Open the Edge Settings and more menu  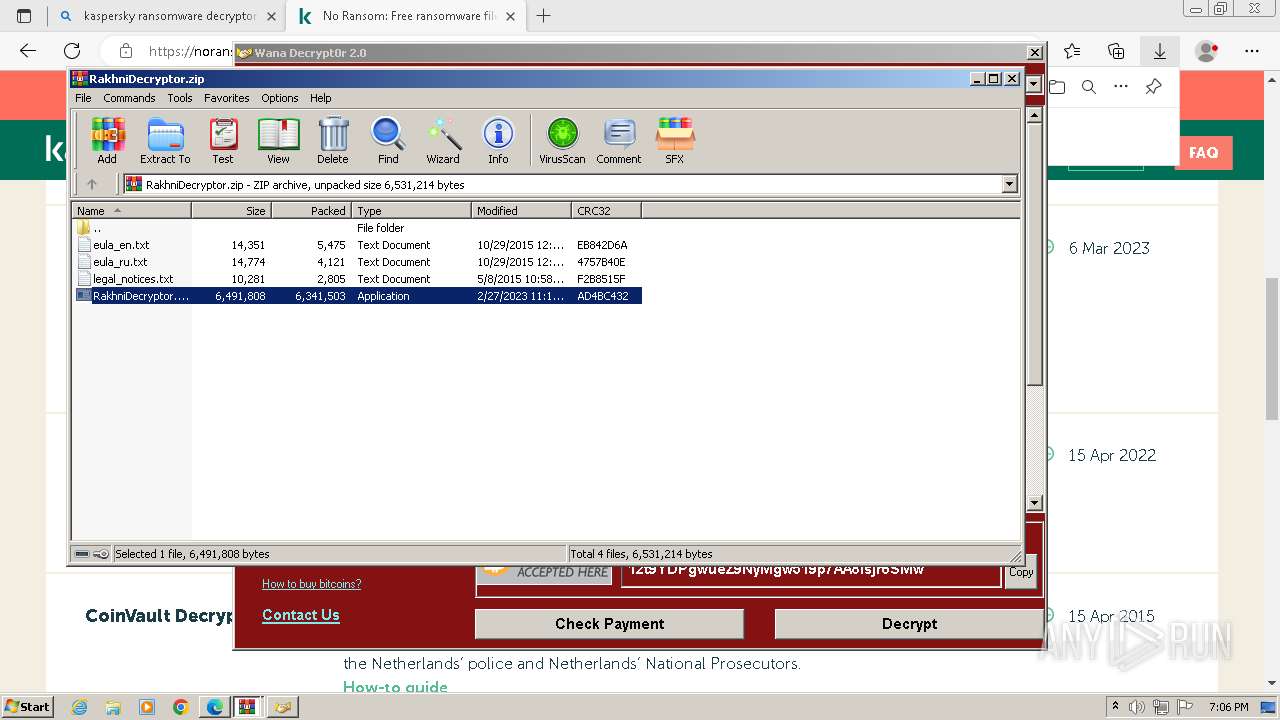[1252, 51]
